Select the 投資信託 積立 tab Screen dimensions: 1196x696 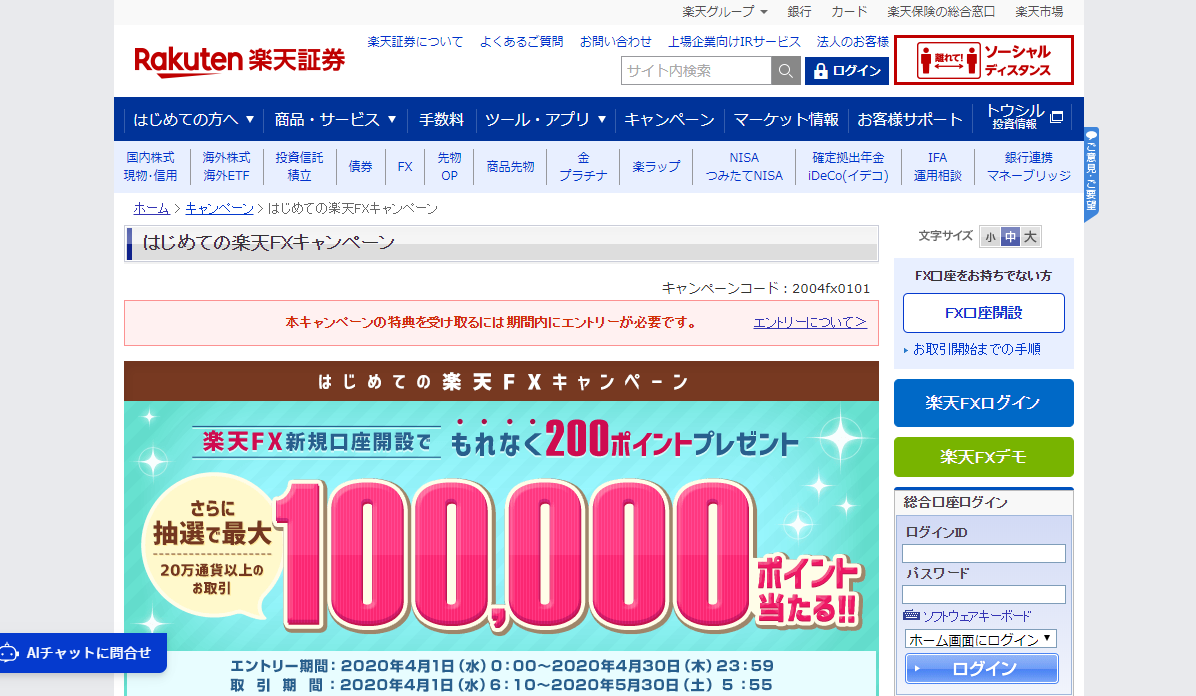(299, 166)
